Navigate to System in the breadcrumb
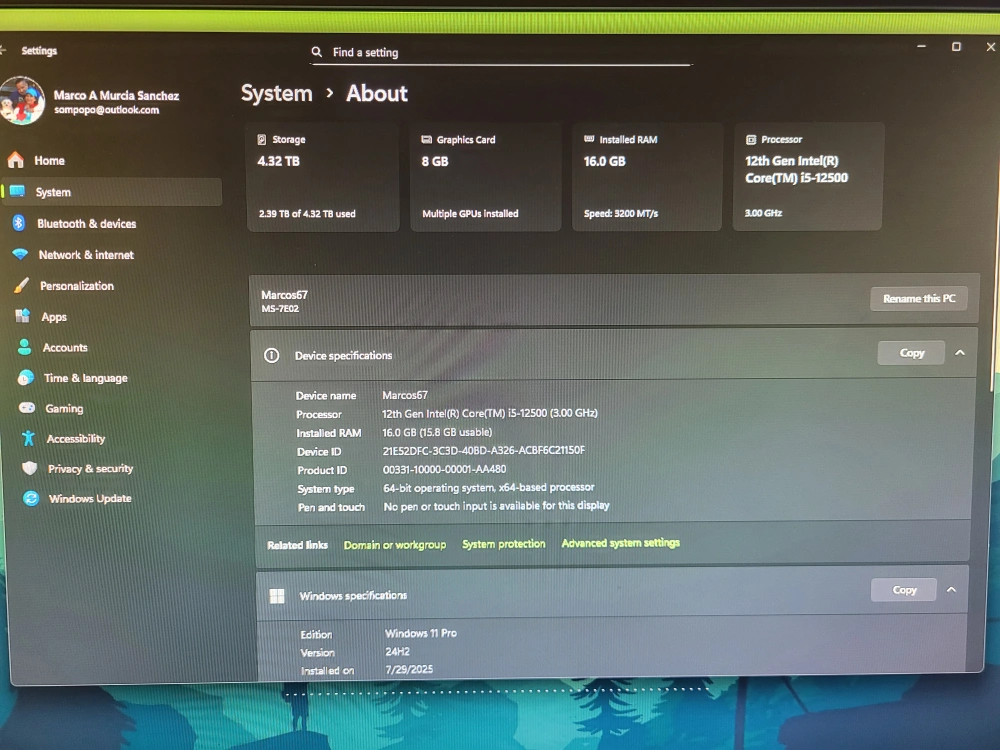The height and width of the screenshot is (750, 1000). pyautogui.click(x=277, y=93)
